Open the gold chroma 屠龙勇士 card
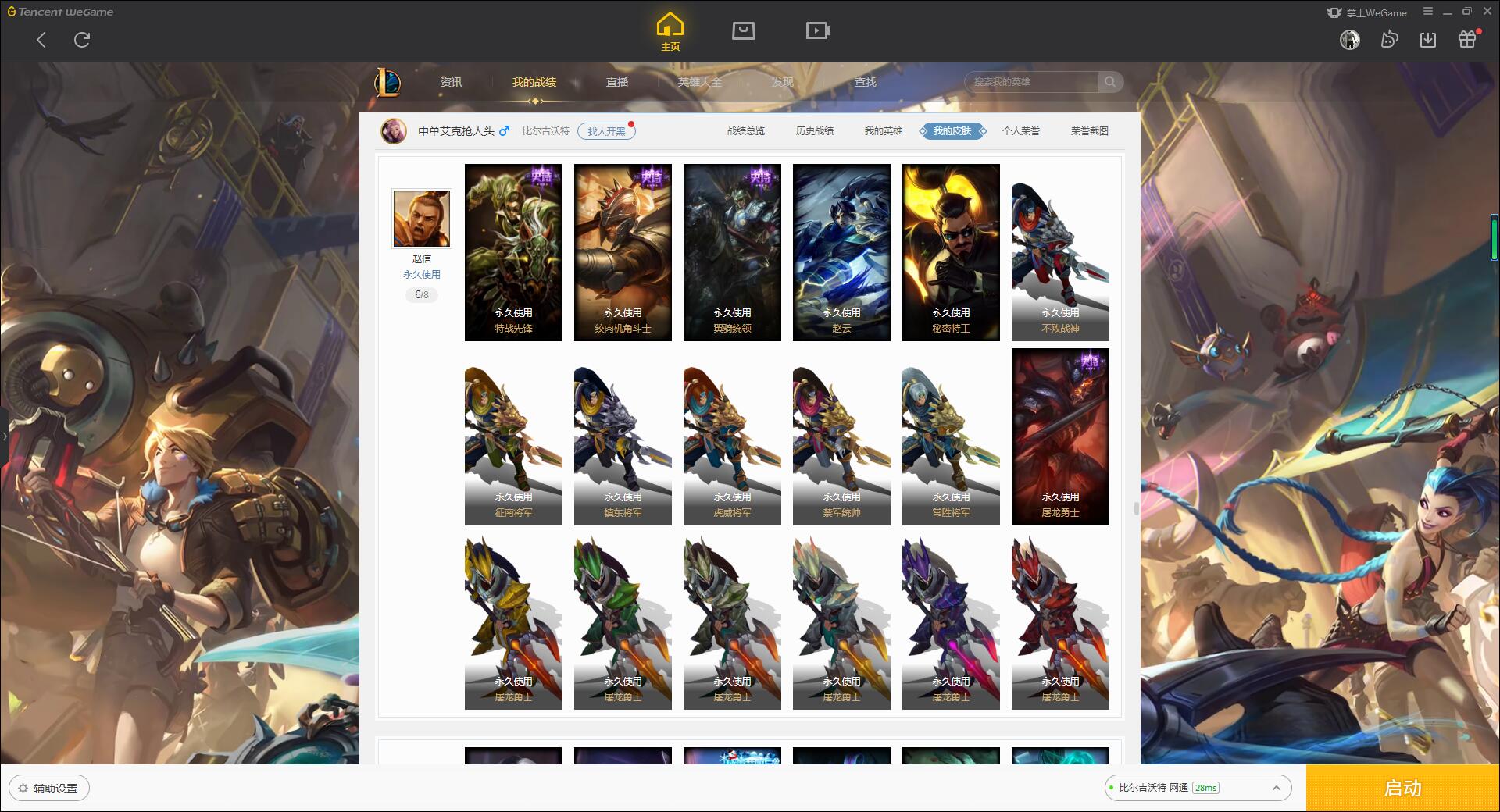Screen dimensions: 1500x812 click(513, 622)
